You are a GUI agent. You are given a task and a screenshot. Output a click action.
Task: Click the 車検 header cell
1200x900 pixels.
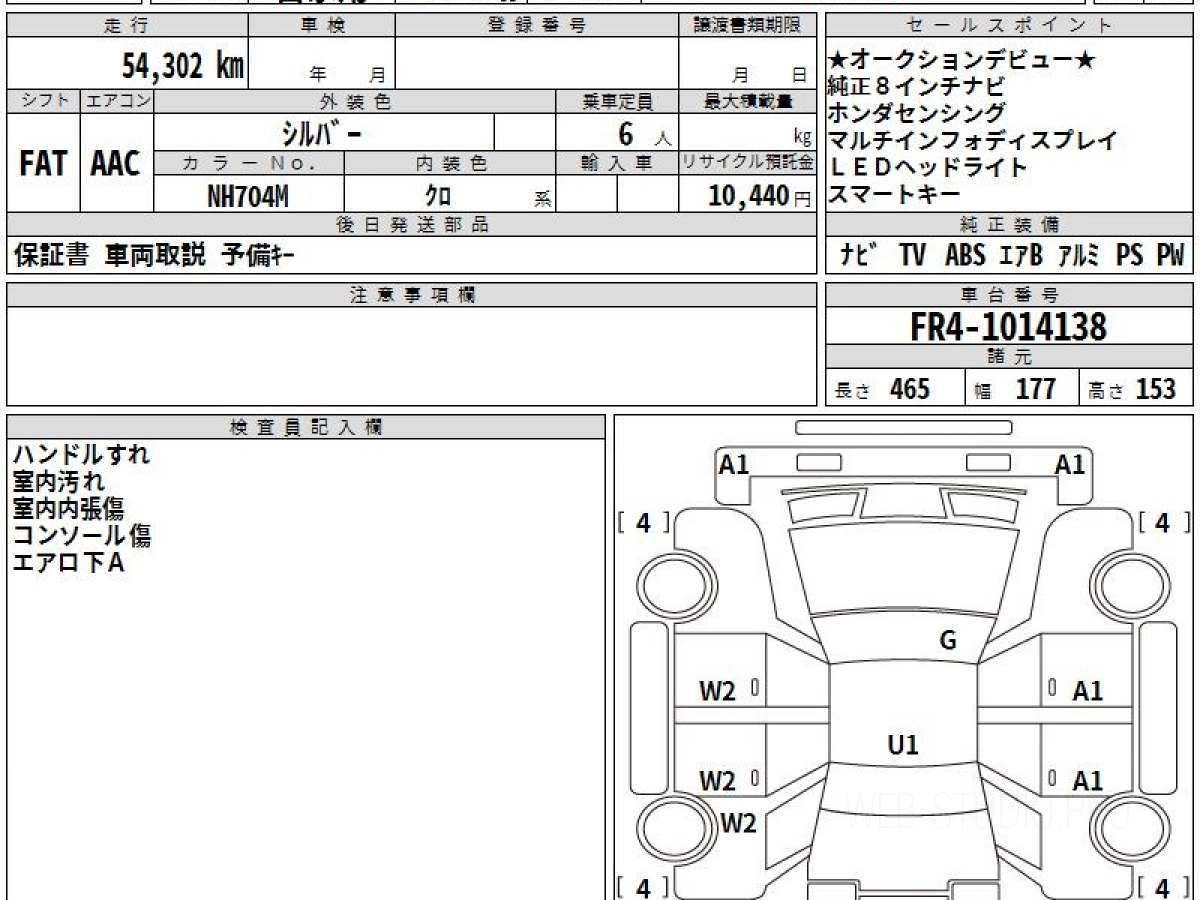[x=322, y=26]
